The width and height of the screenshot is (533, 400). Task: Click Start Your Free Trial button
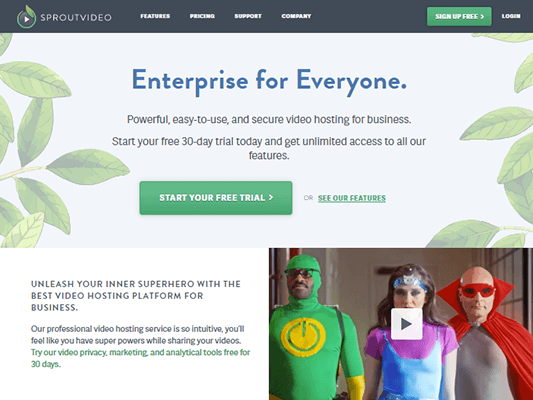pyautogui.click(x=216, y=198)
